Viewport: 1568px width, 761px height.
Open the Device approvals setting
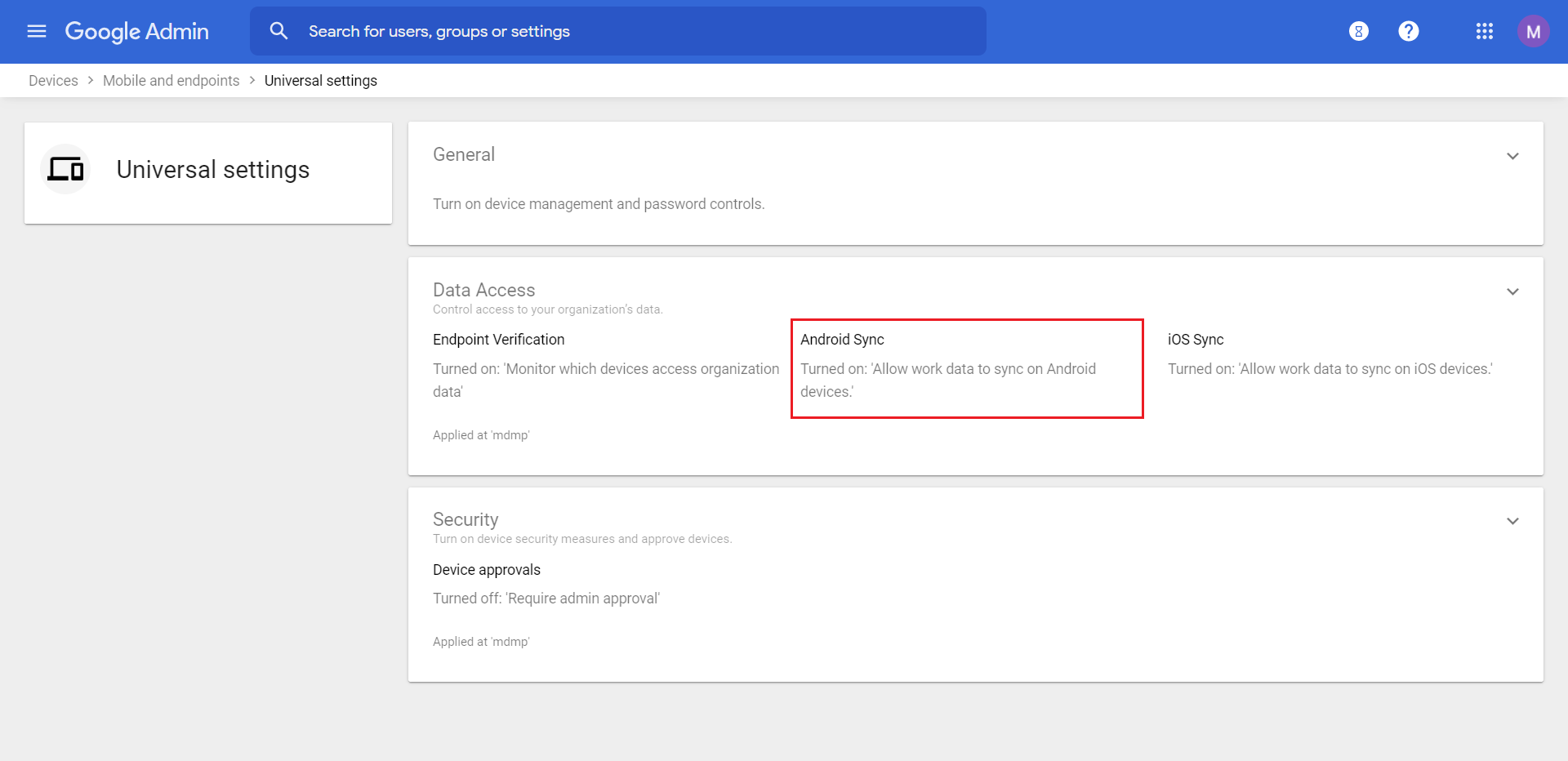point(487,570)
